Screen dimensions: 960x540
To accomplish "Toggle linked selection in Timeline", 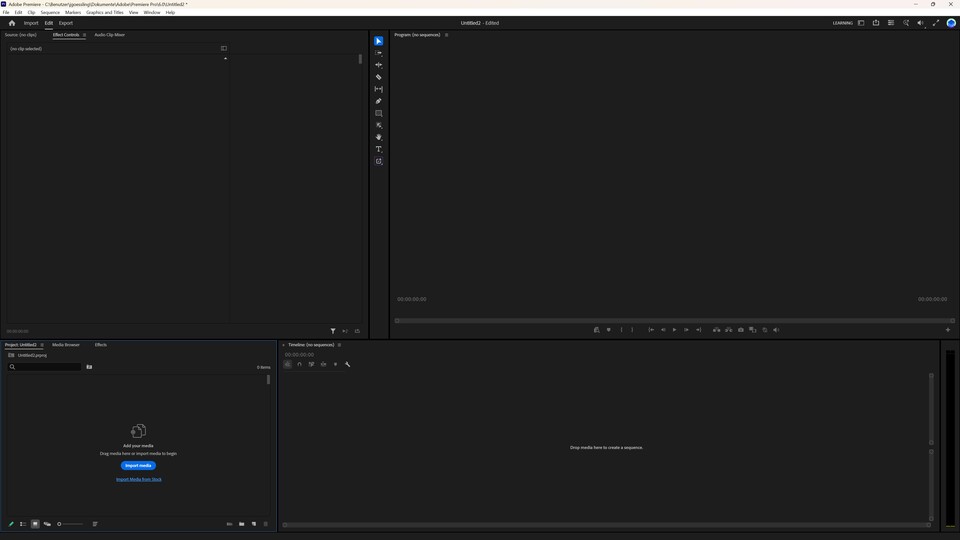I will [312, 364].
